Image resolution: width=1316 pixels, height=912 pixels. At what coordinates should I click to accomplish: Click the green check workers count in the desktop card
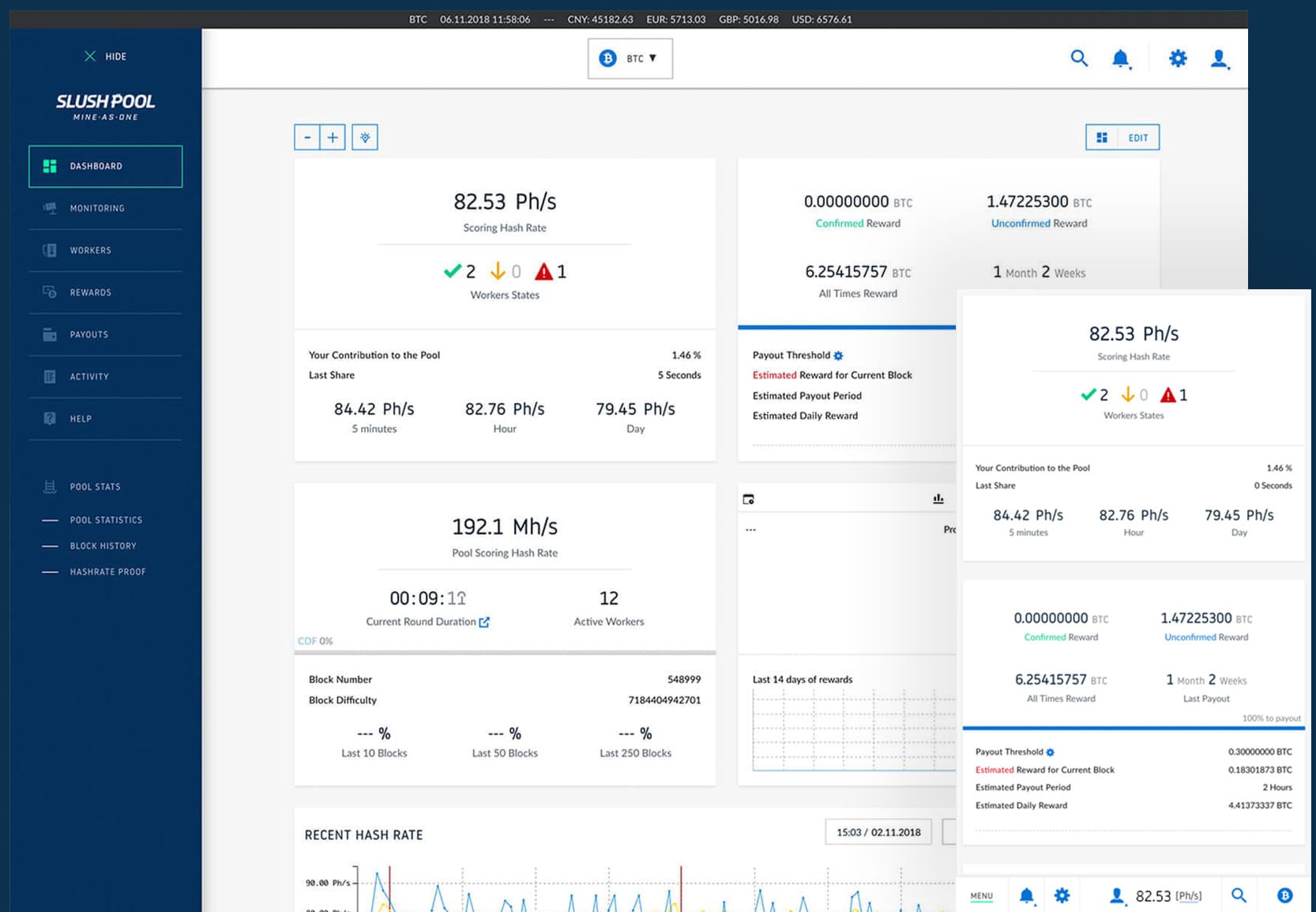click(x=460, y=271)
